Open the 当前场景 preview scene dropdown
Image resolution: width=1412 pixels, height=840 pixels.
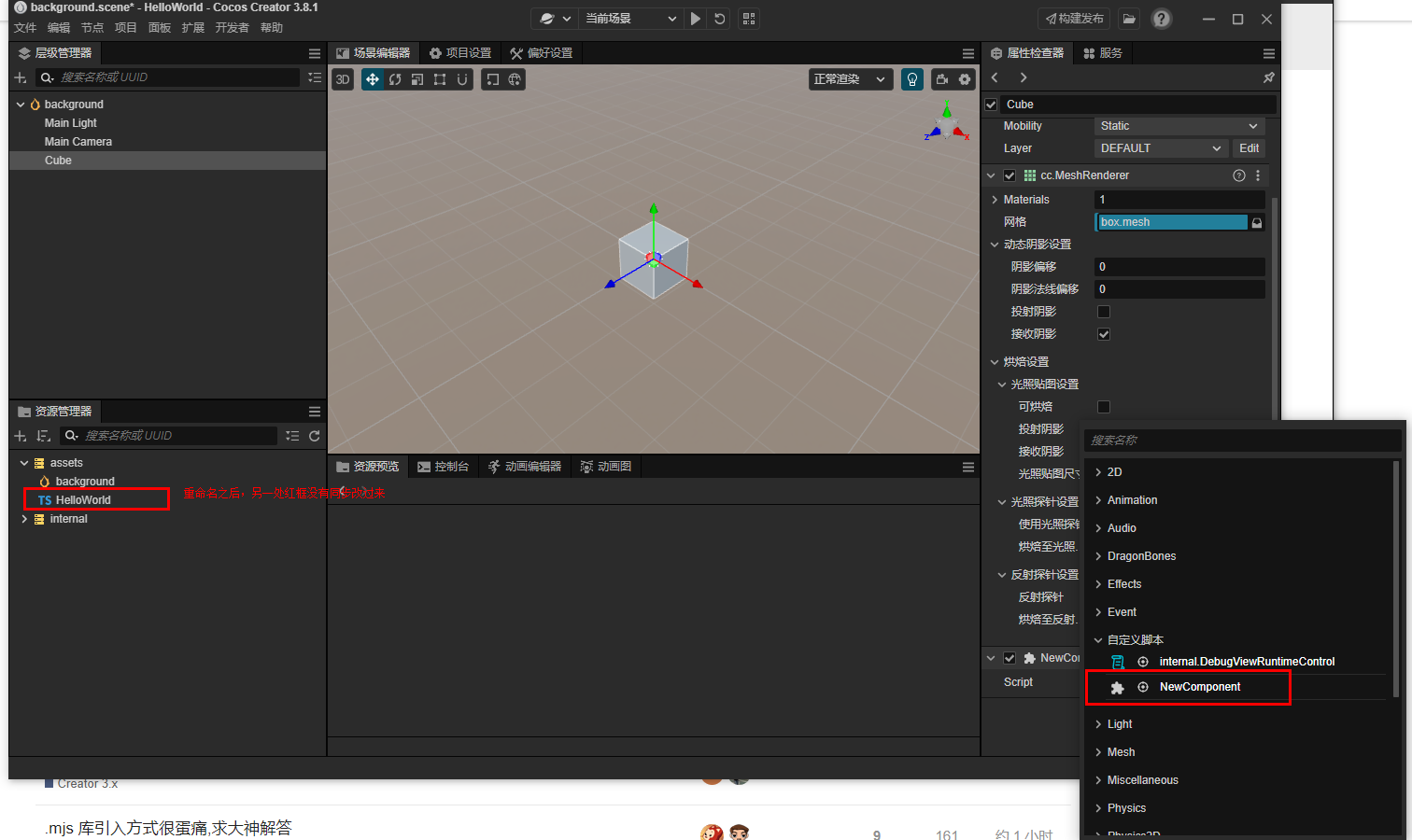[x=630, y=19]
